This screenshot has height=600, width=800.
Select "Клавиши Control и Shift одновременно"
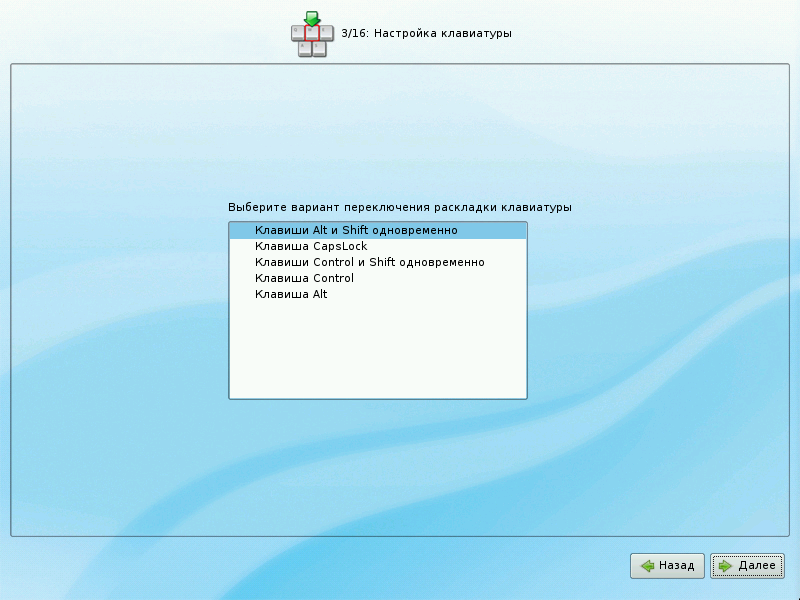369,262
